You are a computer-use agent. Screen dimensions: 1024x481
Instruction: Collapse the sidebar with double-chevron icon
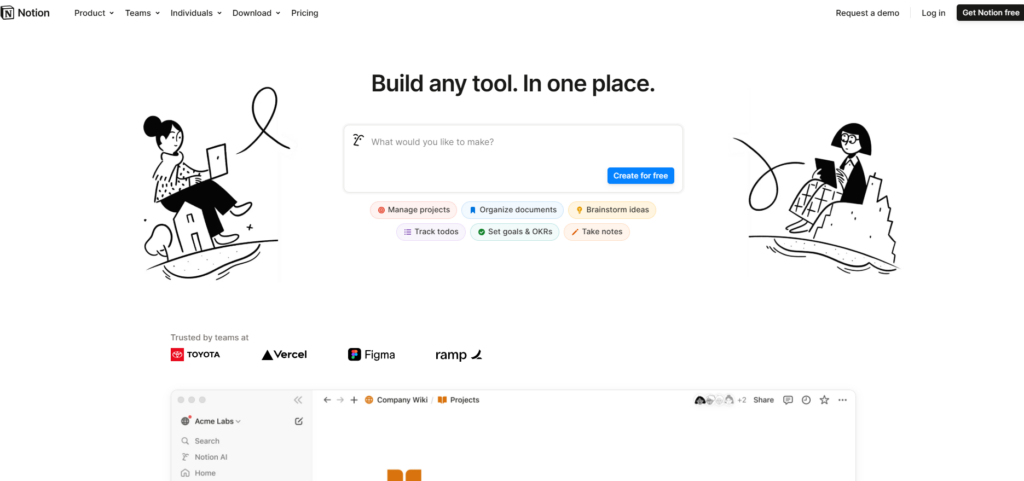tap(298, 400)
